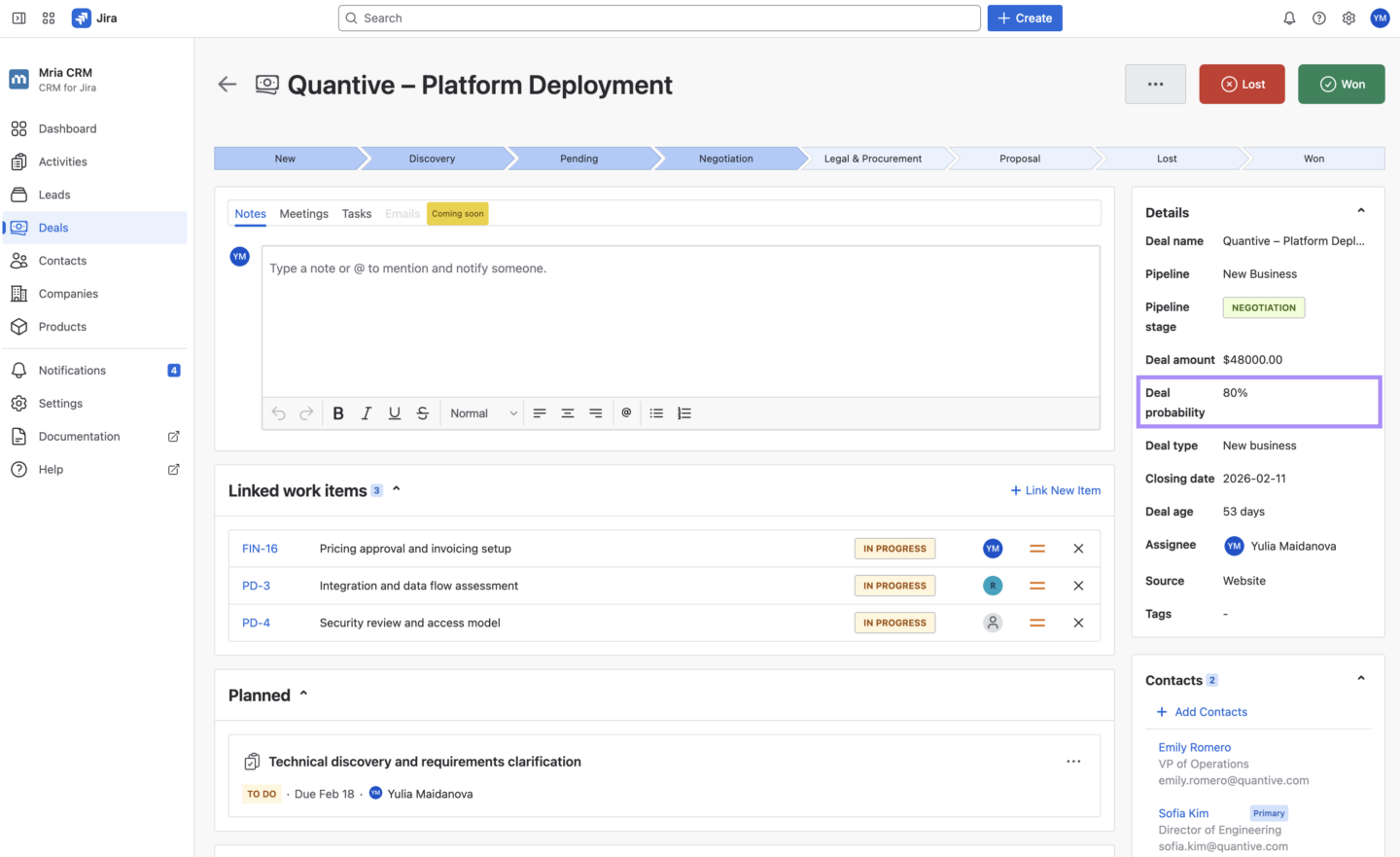Viewport: 1400px width, 857px height.
Task: Open the app switcher grid icon
Action: pyautogui.click(x=48, y=18)
